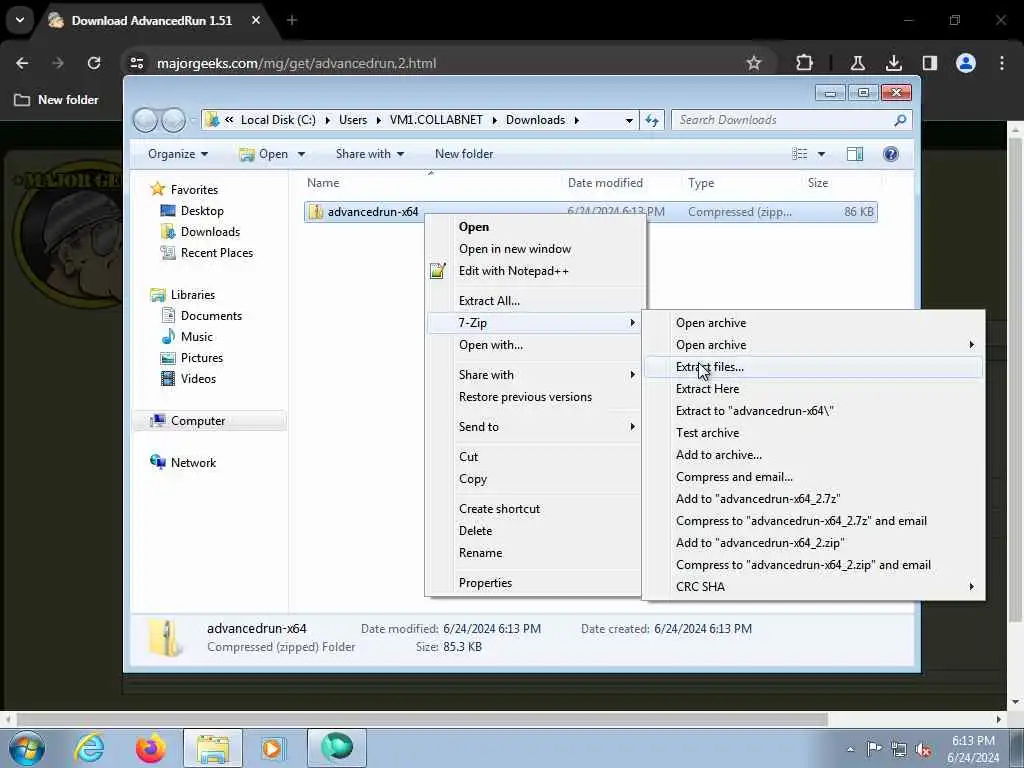Open the Chrome extensions puzzle icon

(x=805, y=63)
